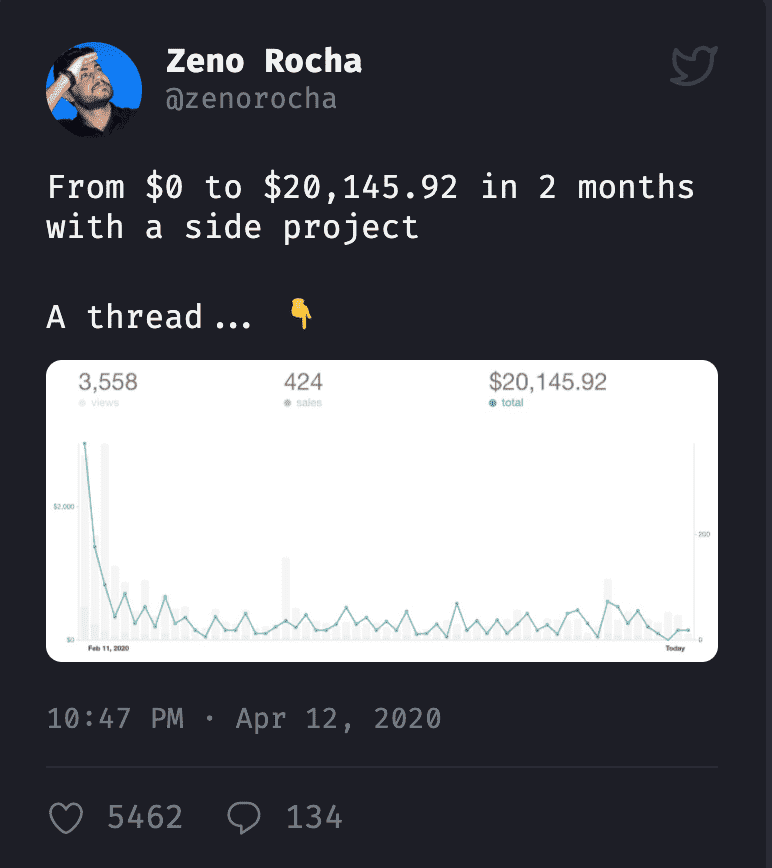Click the reply speech bubble icon
Viewport: 772px width, 868px height.
tap(243, 818)
